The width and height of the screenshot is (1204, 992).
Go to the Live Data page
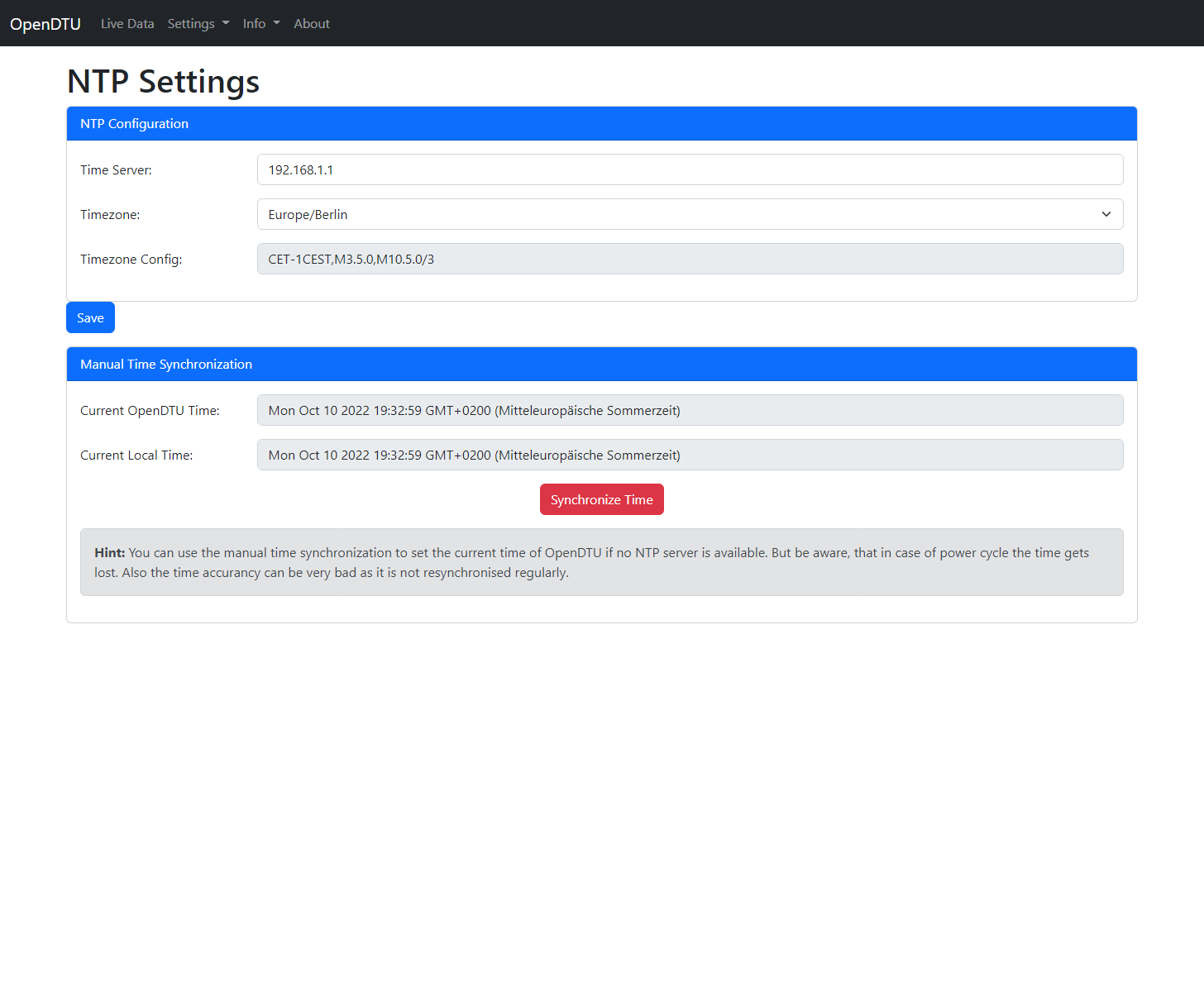pos(127,24)
